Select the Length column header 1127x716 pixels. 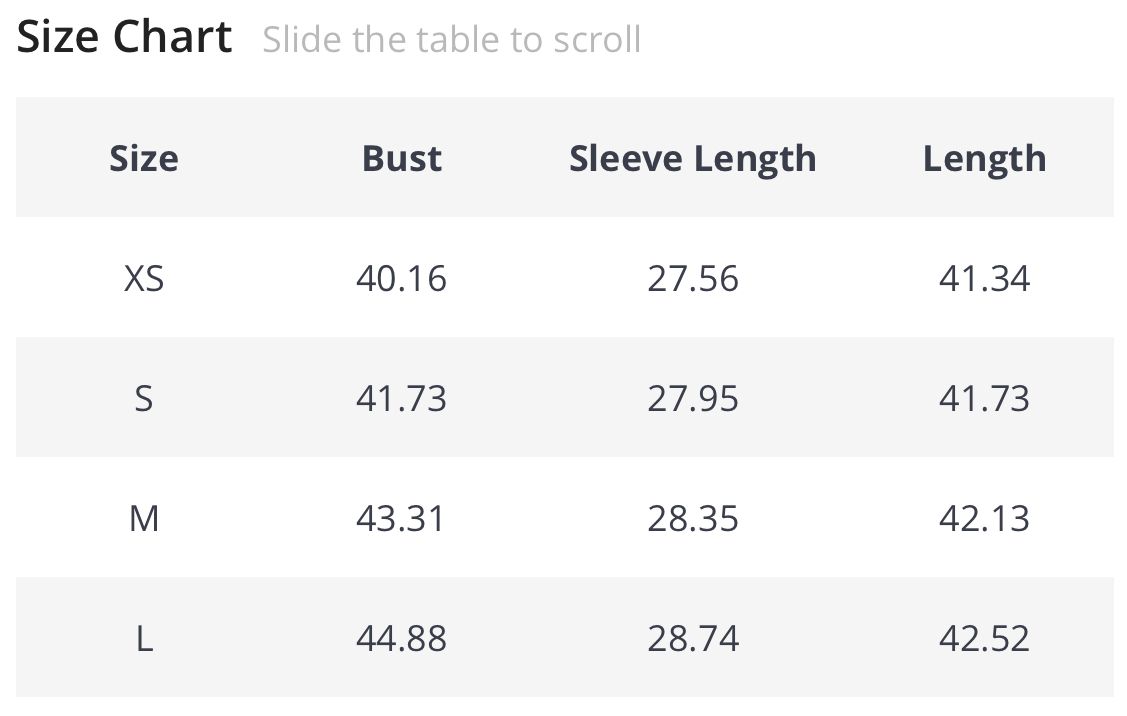pyautogui.click(x=984, y=158)
